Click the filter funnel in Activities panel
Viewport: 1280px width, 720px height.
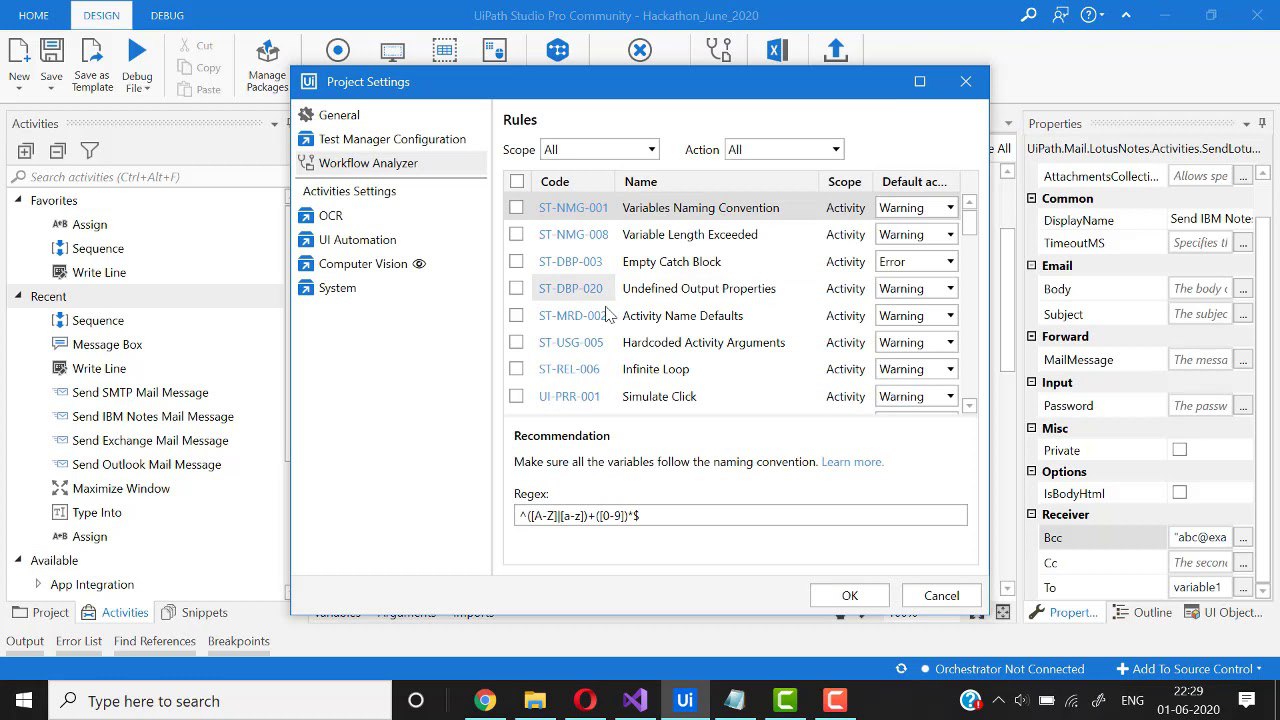[x=90, y=151]
